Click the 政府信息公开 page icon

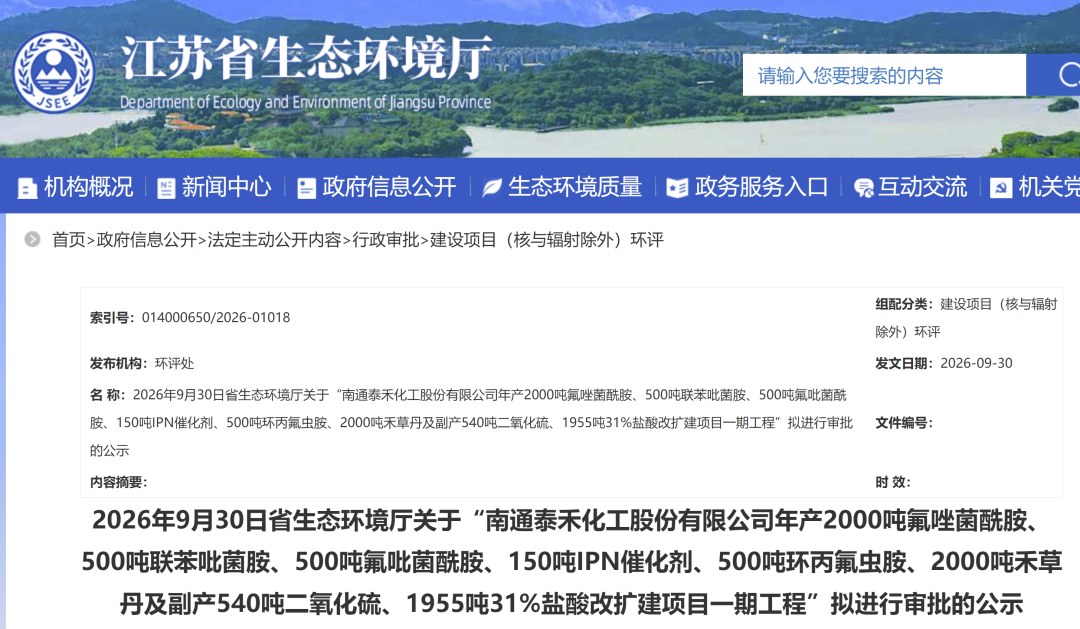pyautogui.click(x=306, y=188)
